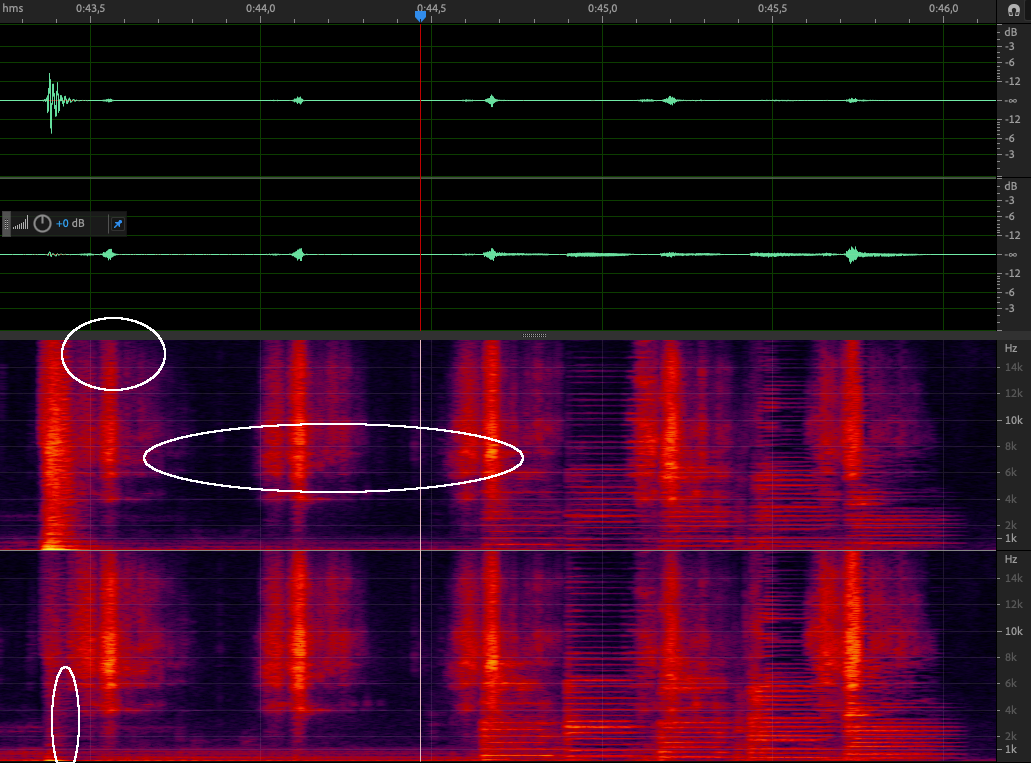Toggle snapping with the magnet icon

1013,9
